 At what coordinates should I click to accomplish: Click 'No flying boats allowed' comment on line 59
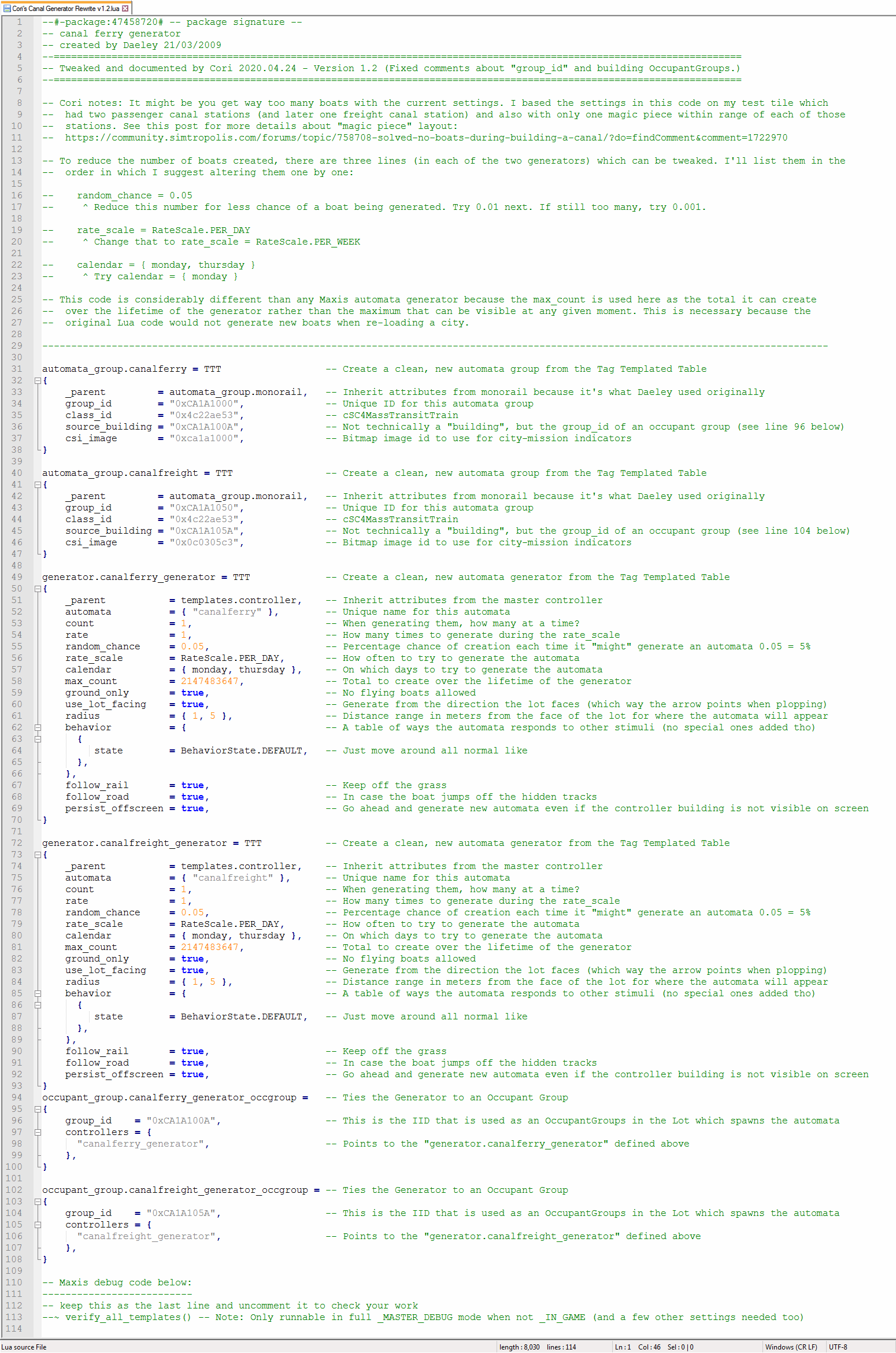tap(409, 693)
